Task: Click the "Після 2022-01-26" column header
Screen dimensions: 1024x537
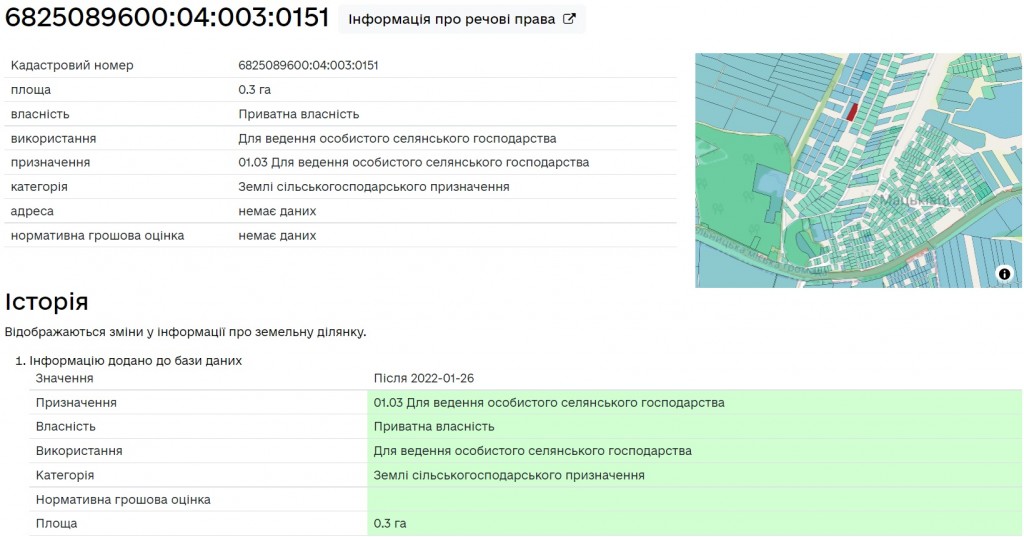Action: pos(423,378)
